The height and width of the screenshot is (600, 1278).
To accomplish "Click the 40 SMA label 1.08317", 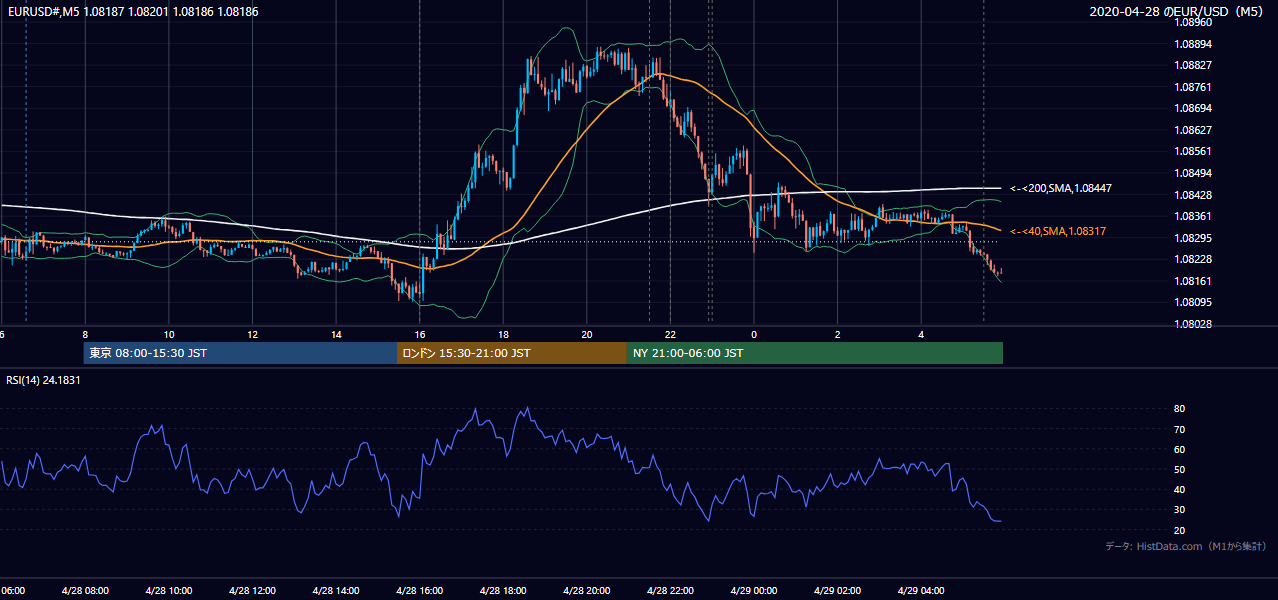I will pyautogui.click(x=1058, y=231).
